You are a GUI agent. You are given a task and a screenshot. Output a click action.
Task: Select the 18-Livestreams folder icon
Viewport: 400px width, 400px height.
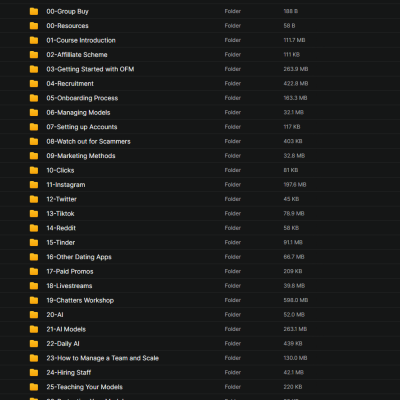click(34, 286)
